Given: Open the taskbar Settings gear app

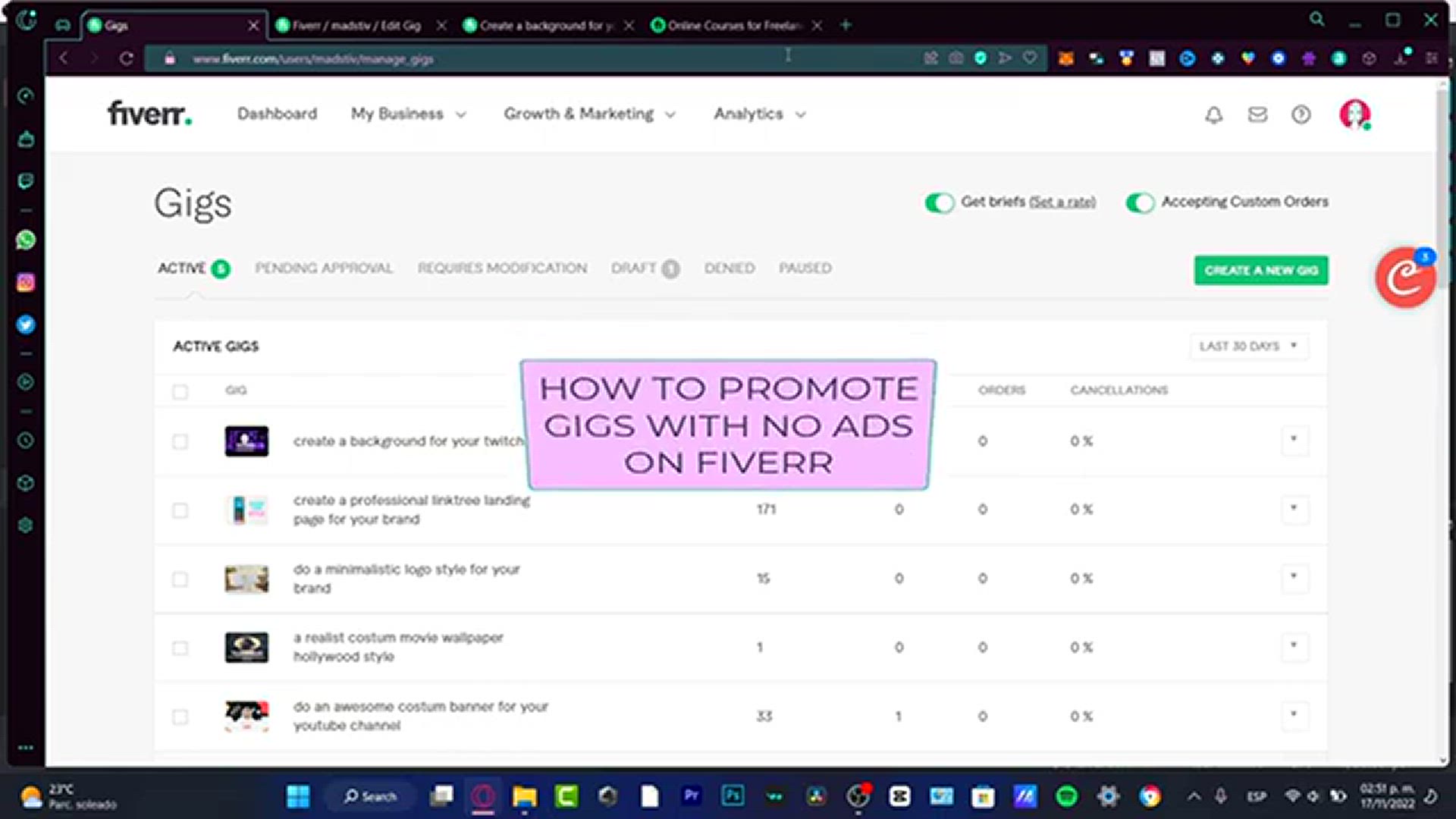Looking at the screenshot, I should (1108, 796).
